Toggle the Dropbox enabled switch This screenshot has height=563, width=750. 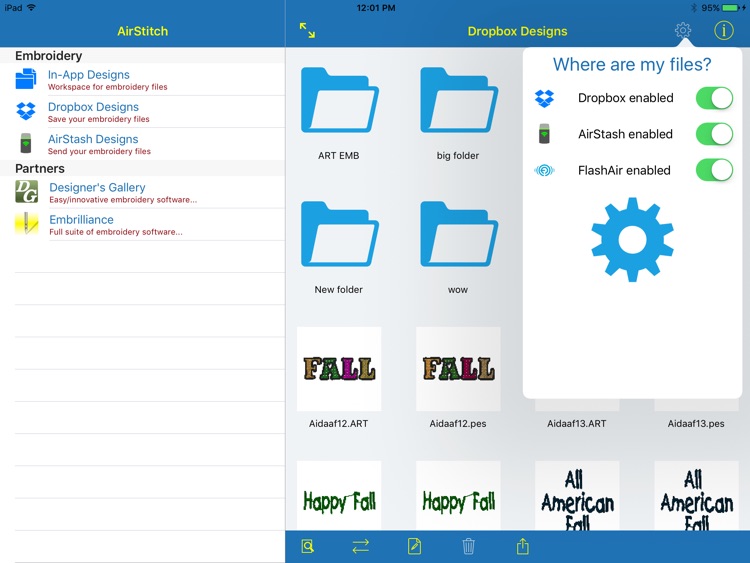coord(714,98)
